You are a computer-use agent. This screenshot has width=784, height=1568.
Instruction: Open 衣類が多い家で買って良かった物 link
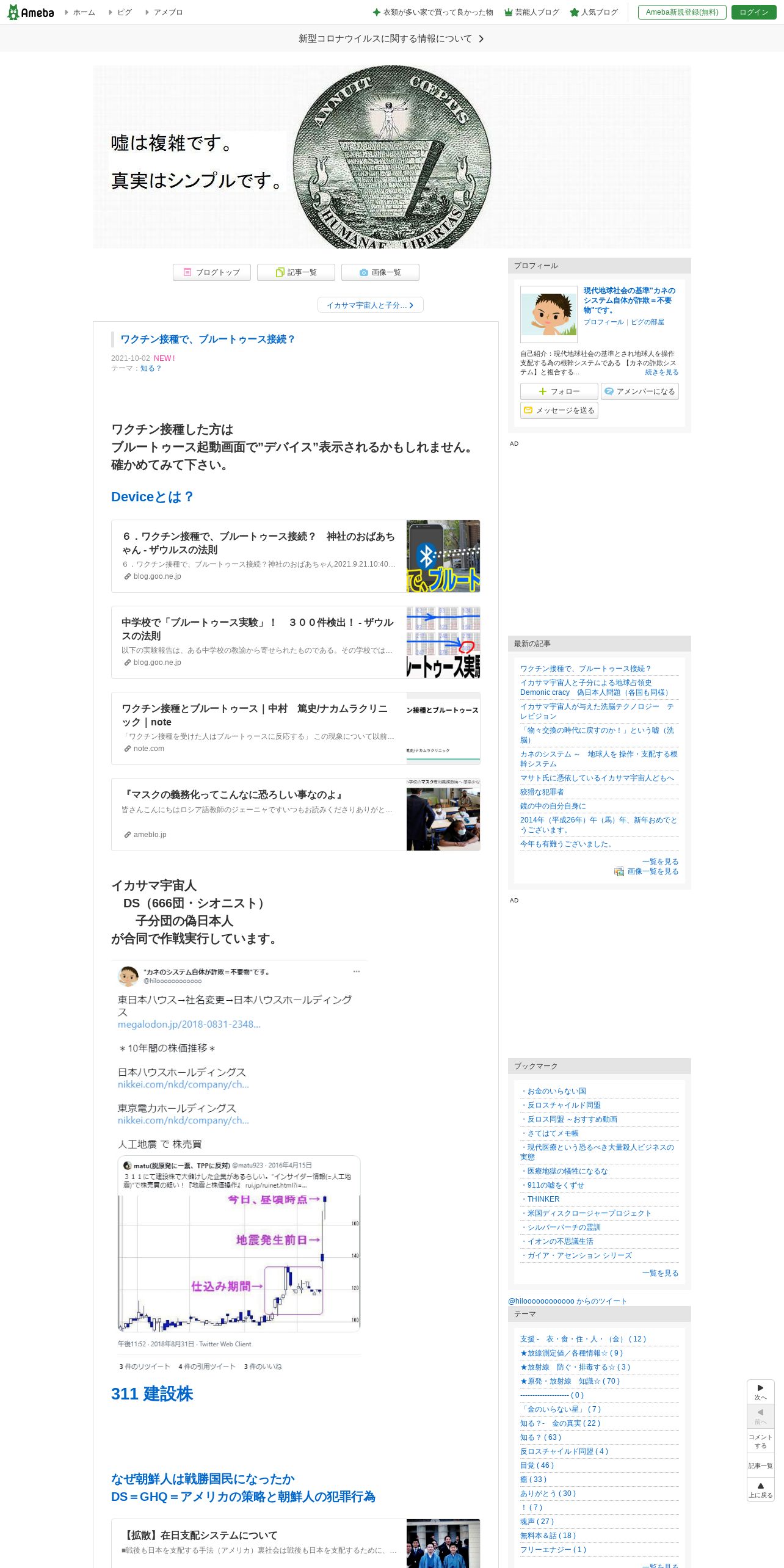click(x=433, y=12)
